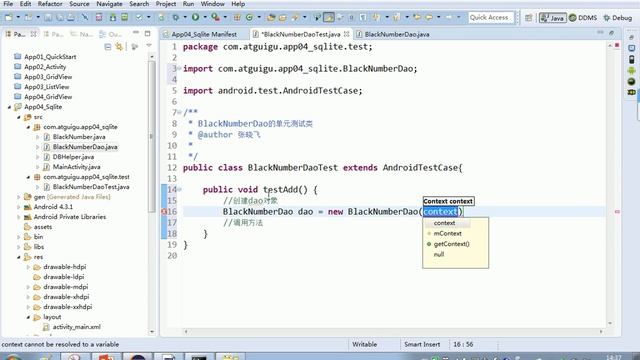640x360 pixels.
Task: Toggle folding of Javadoc comment on line 7
Action: click(x=179, y=112)
